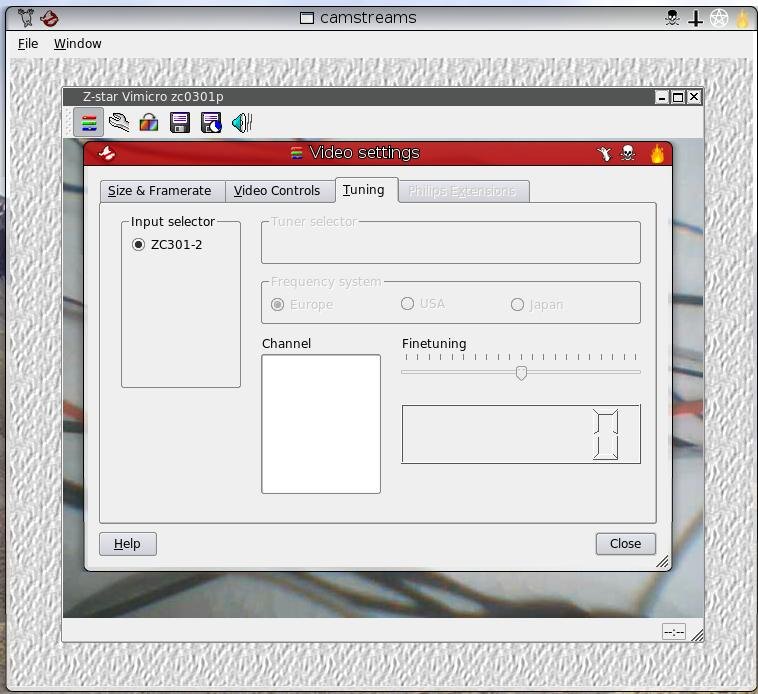Minimize the Z-star Vimicro zc0301p window
Image resolution: width=758 pixels, height=694 pixels.
pyautogui.click(x=662, y=97)
